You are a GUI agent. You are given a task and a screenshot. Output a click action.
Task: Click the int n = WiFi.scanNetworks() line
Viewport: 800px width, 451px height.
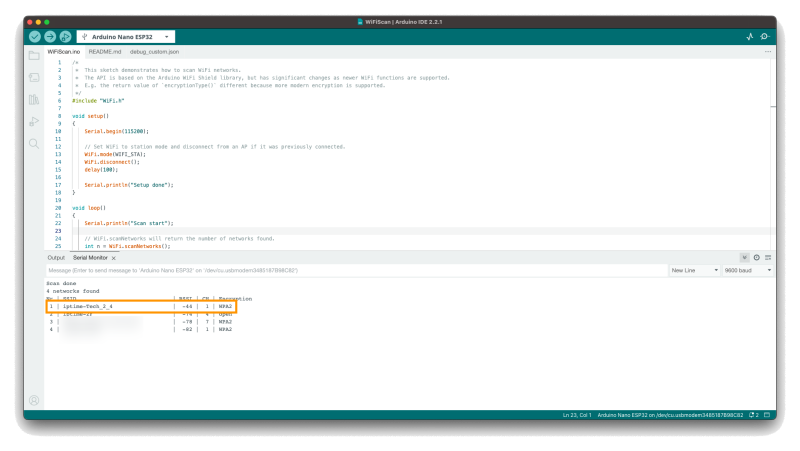[127, 246]
